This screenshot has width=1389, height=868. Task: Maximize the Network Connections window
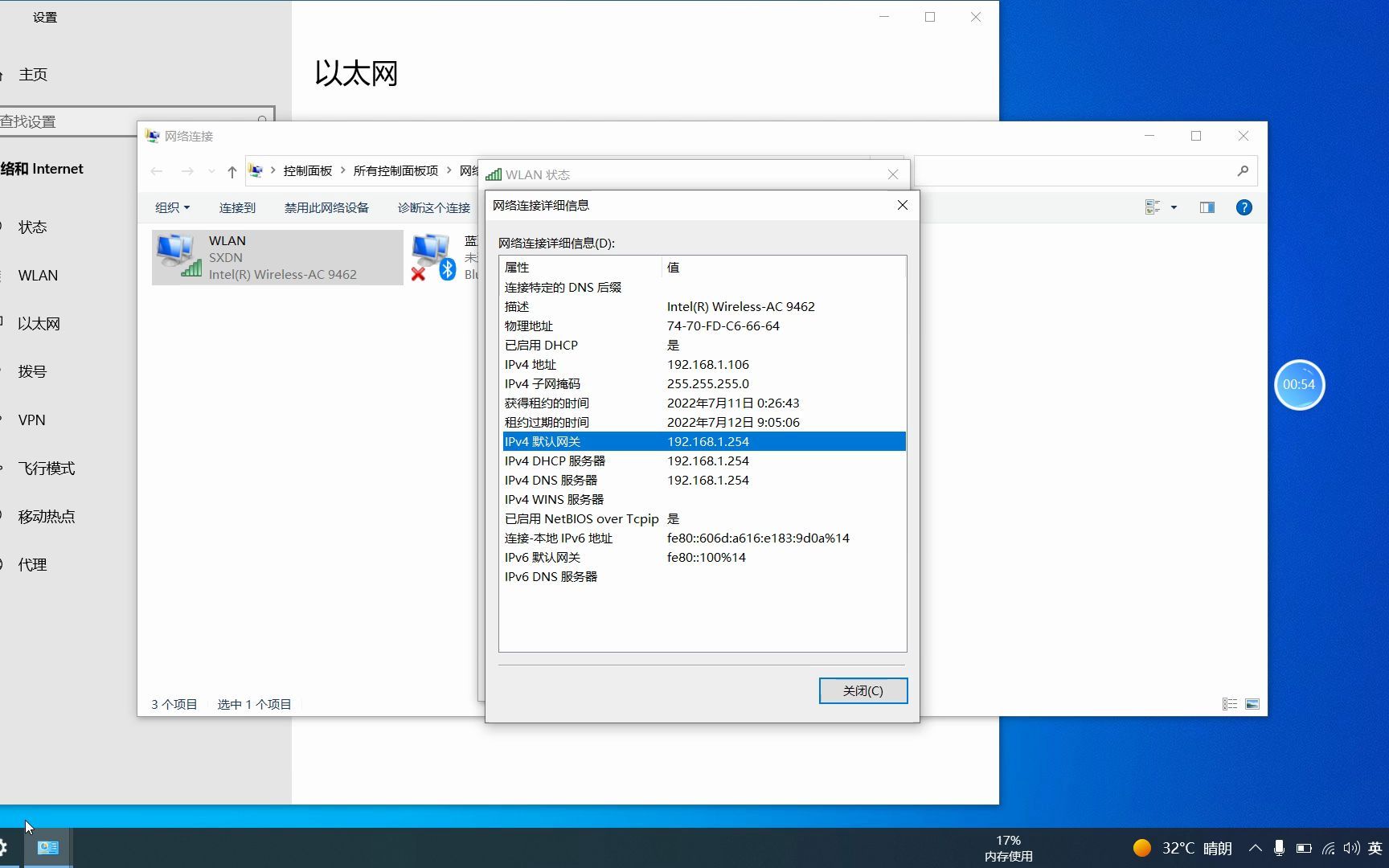(1196, 136)
